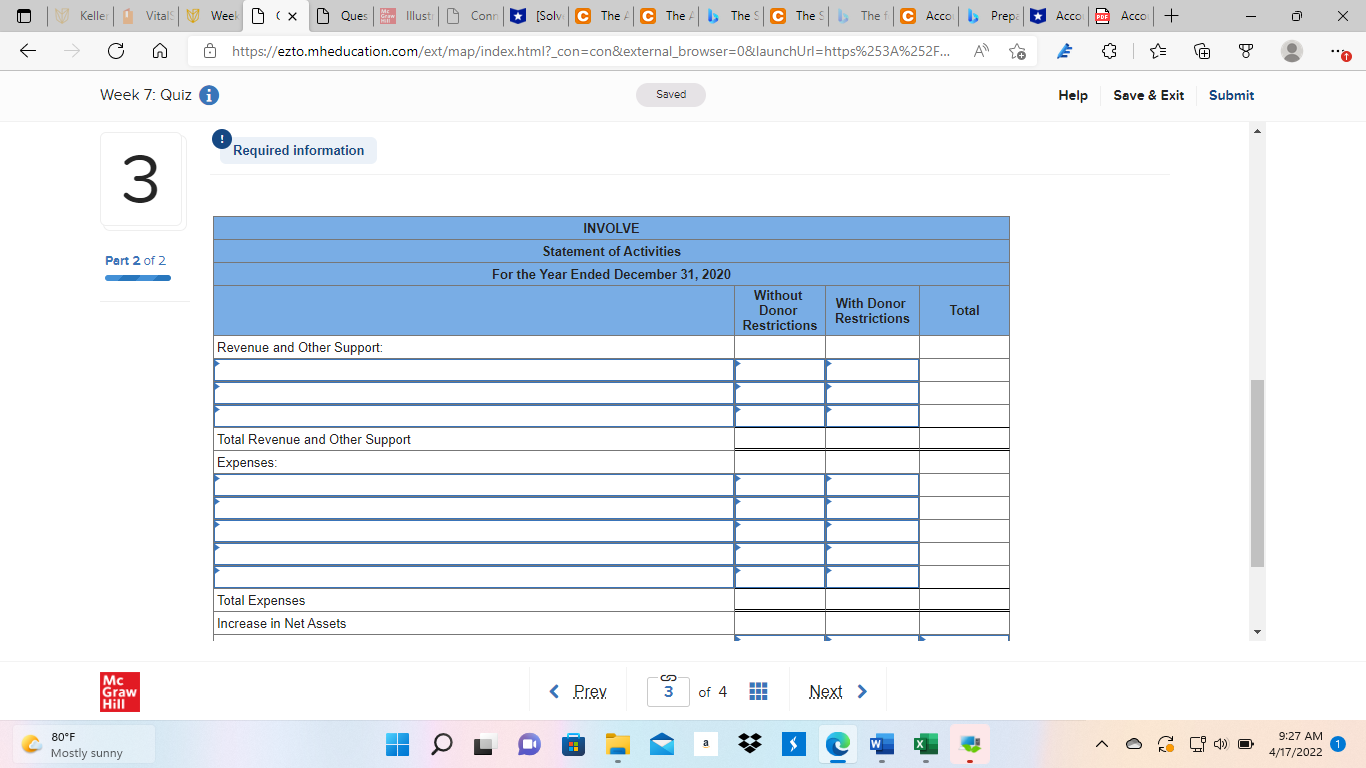
Task: Click the page scrollbar down arrow
Action: (x=1257, y=632)
